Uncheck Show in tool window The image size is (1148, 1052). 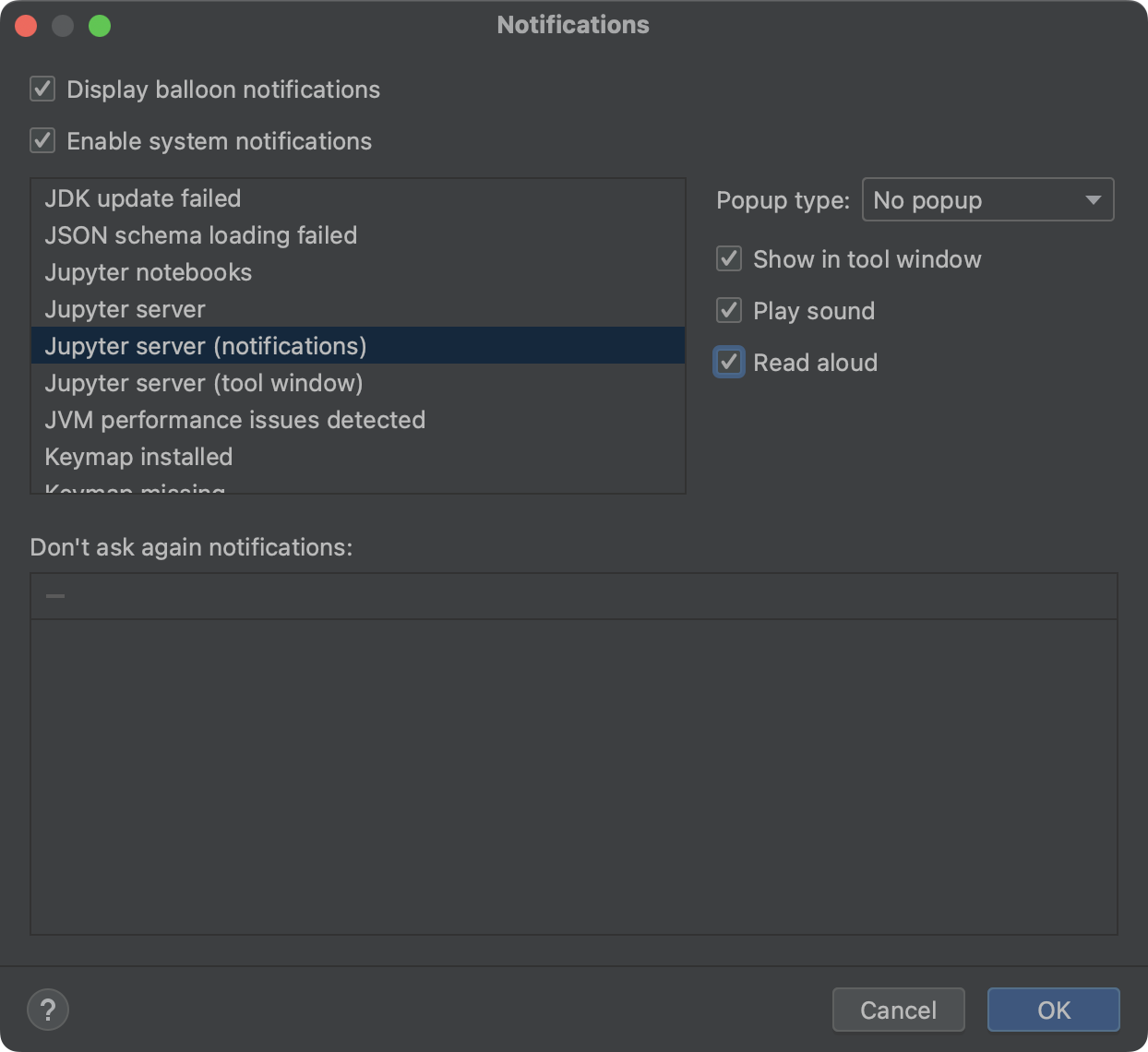[x=728, y=258]
